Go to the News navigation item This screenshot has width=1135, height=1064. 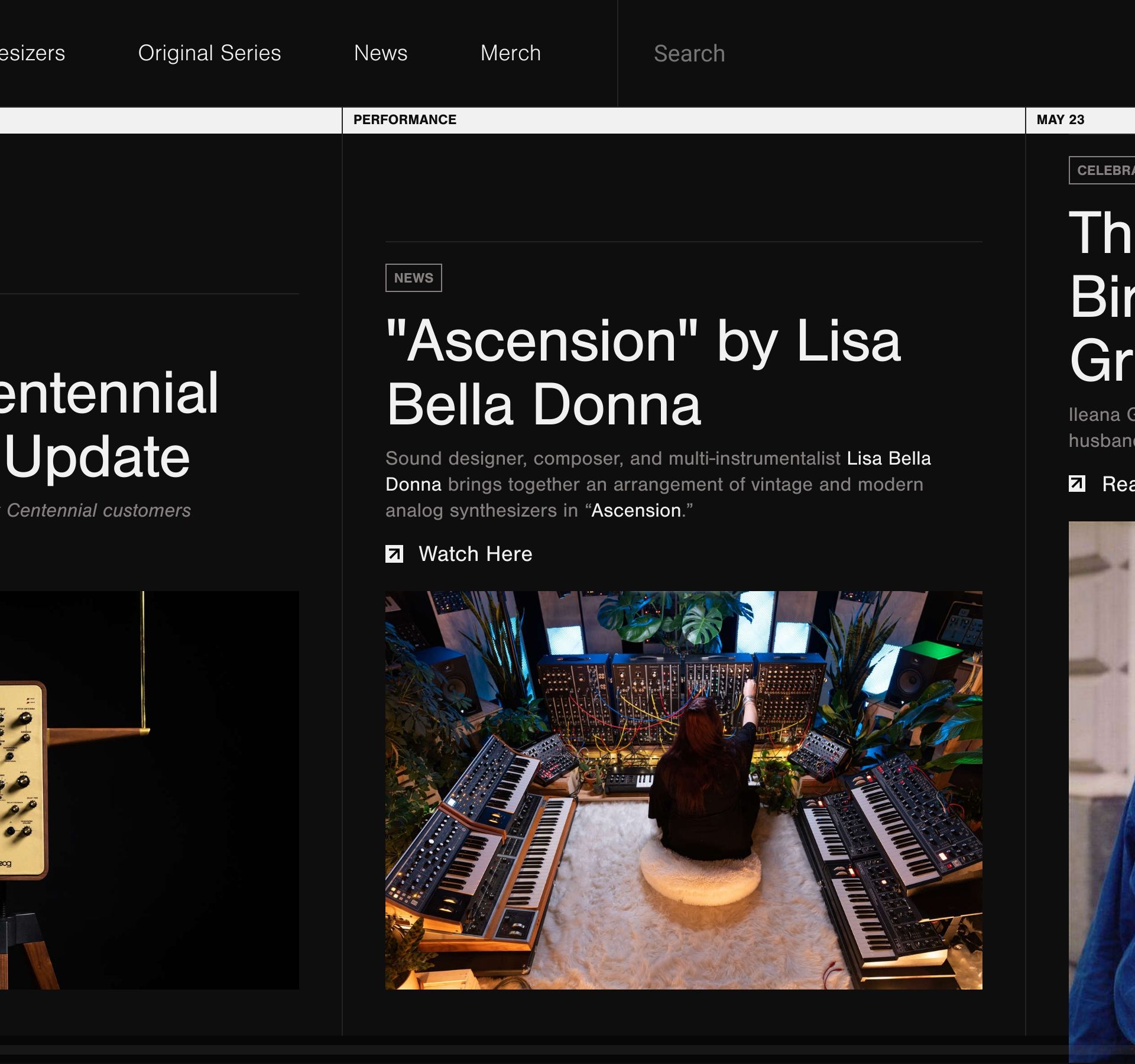pos(381,53)
